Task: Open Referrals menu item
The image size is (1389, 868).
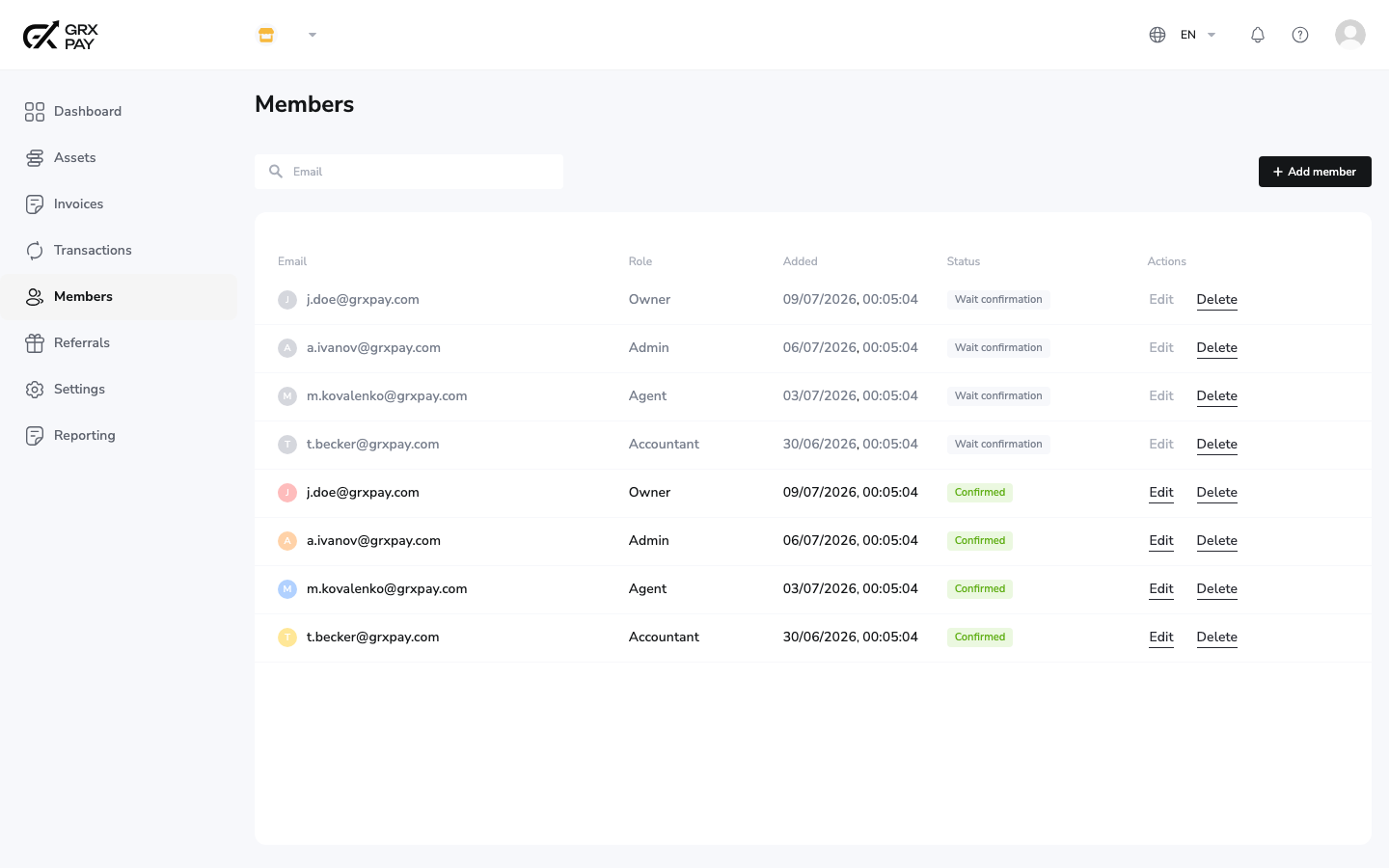Action: [x=119, y=343]
